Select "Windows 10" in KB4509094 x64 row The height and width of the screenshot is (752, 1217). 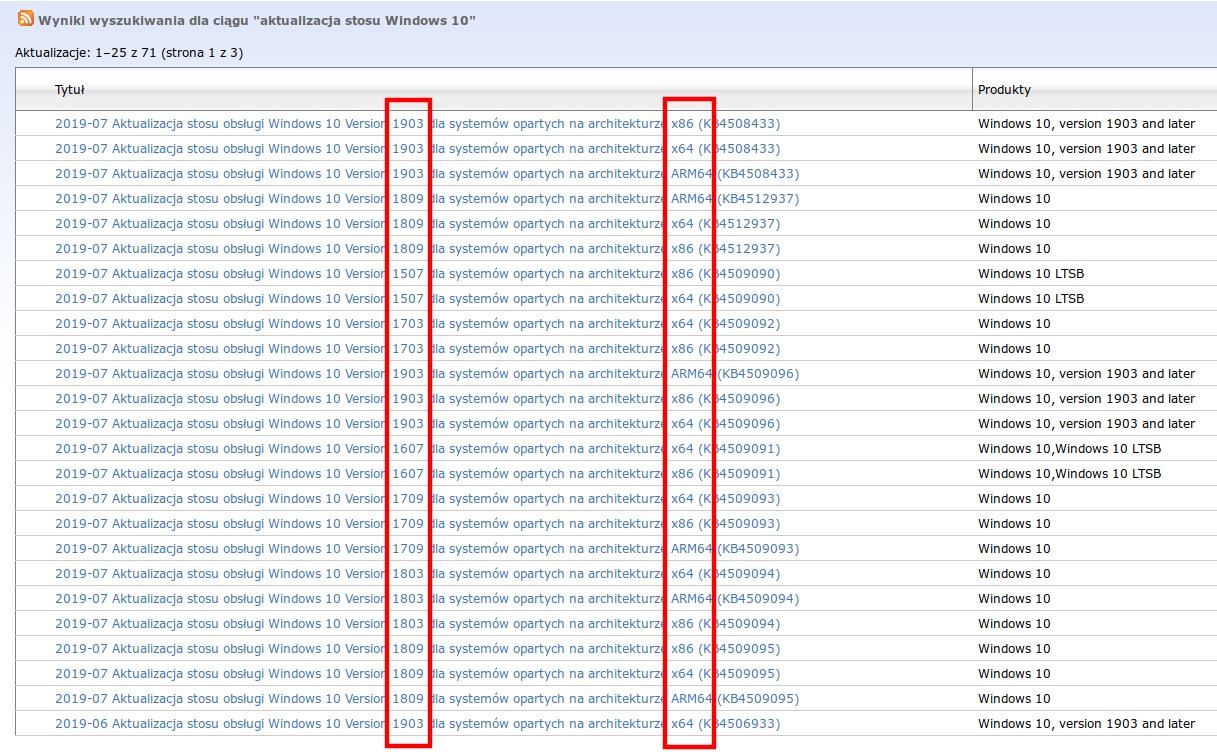[x=1014, y=574]
